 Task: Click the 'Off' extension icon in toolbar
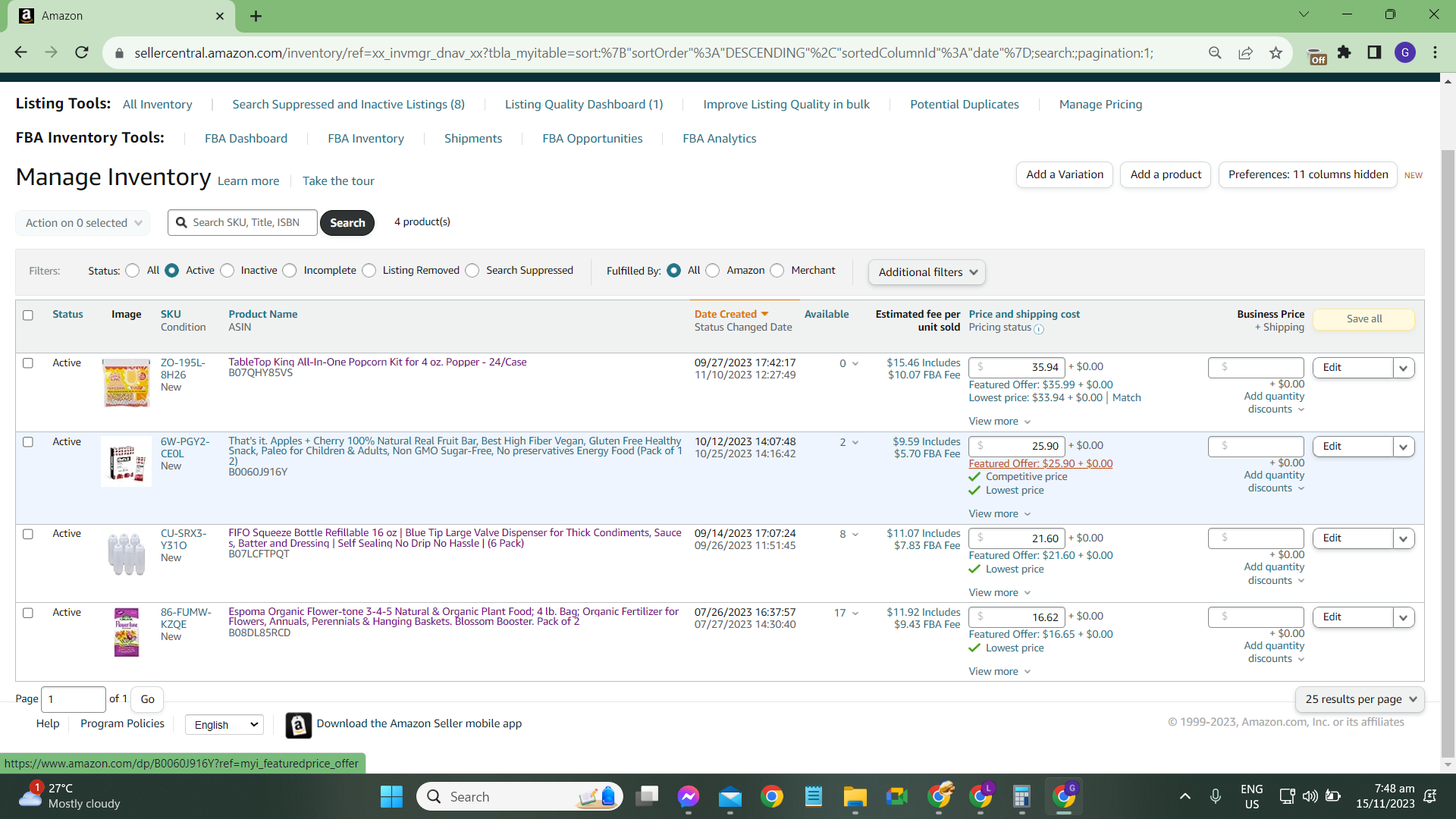coord(1317,55)
